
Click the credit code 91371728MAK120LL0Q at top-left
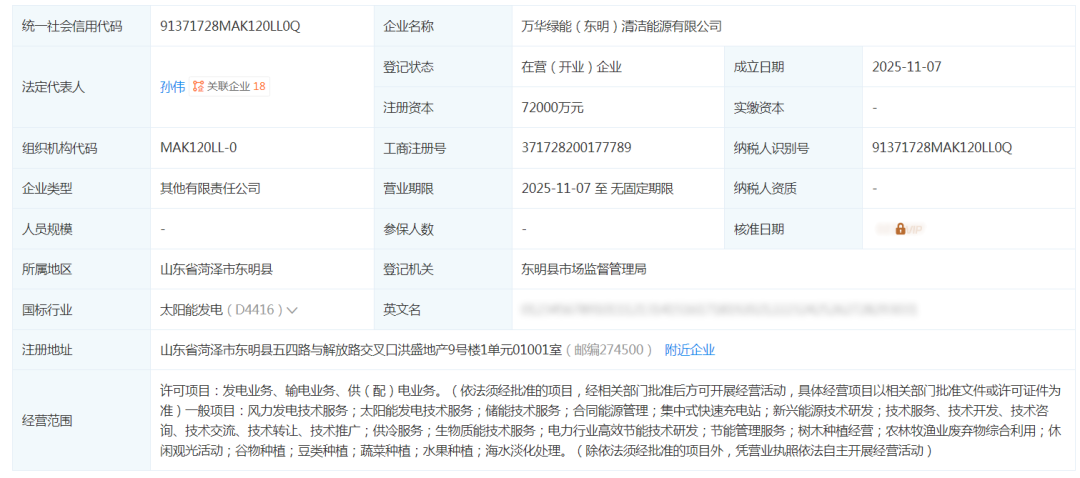click(230, 26)
